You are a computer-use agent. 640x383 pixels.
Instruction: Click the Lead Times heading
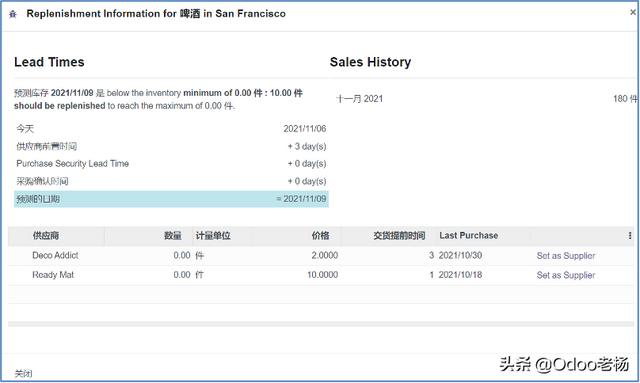(x=49, y=62)
